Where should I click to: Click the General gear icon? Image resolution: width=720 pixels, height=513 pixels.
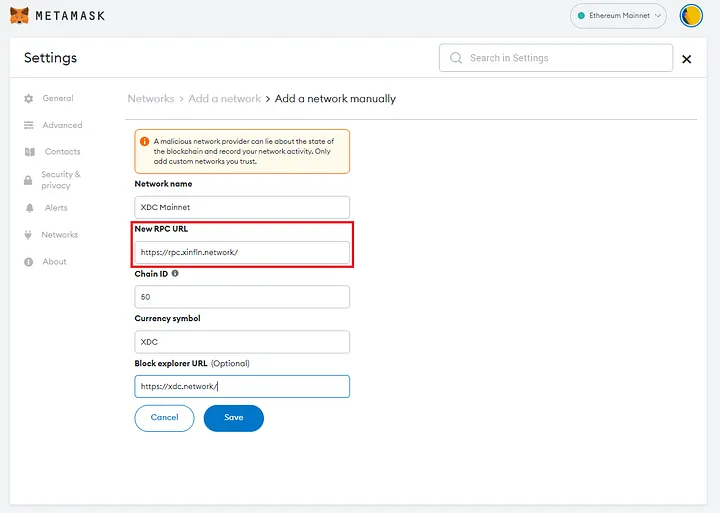click(x=29, y=99)
